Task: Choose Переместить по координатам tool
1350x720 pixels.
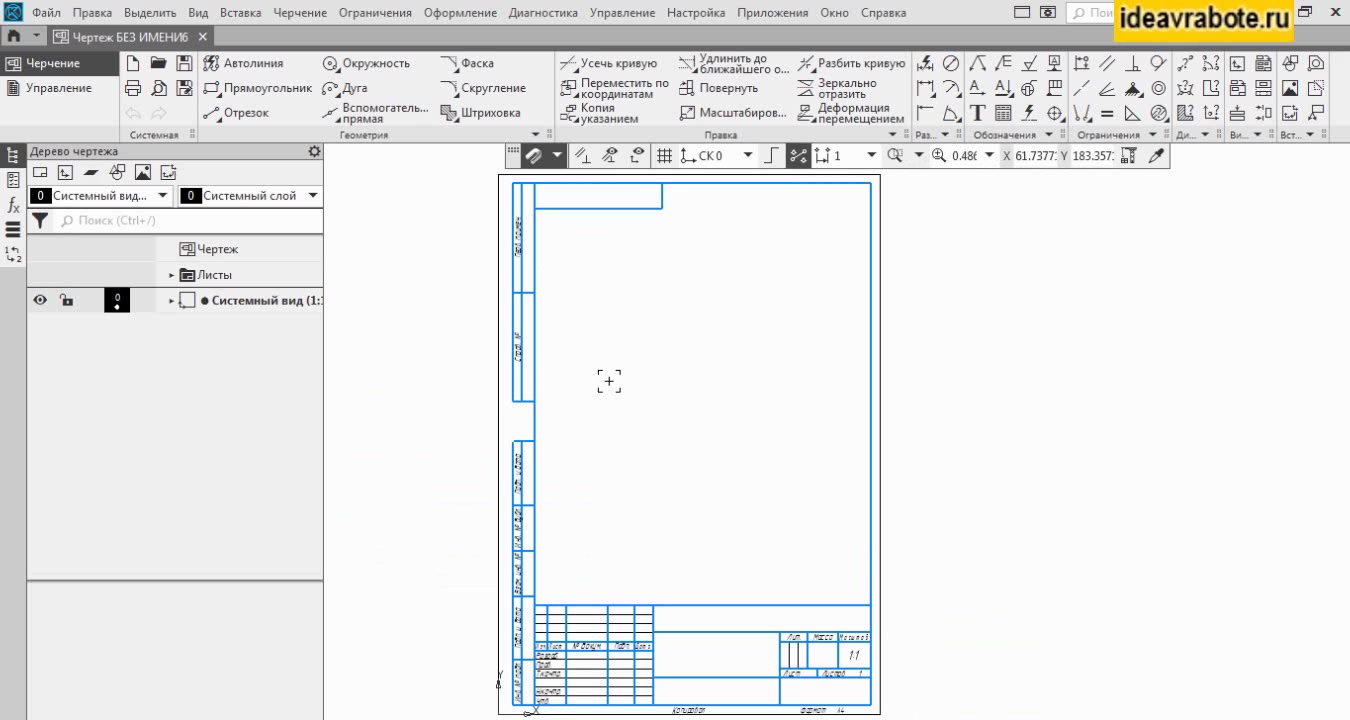Action: tap(615, 88)
